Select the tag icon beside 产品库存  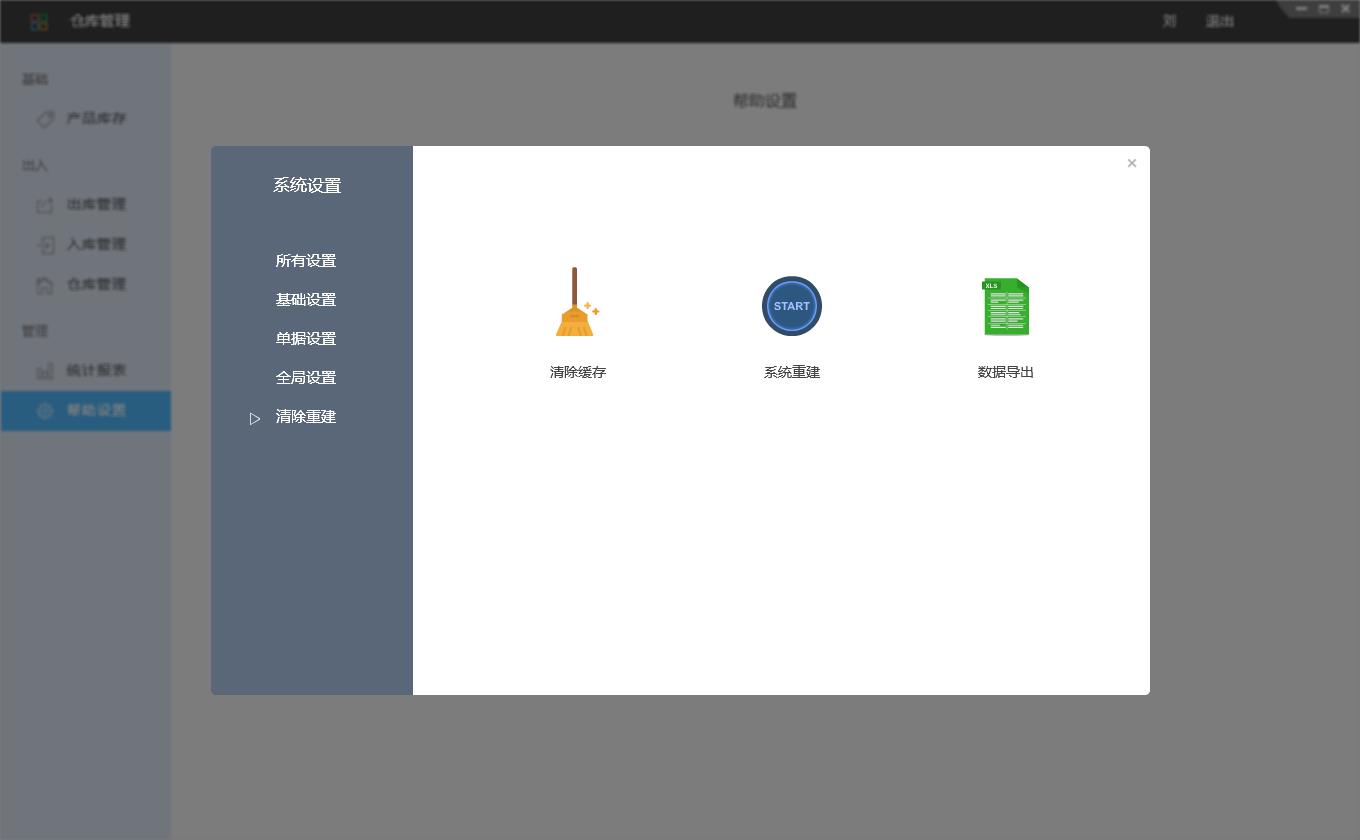tap(45, 119)
